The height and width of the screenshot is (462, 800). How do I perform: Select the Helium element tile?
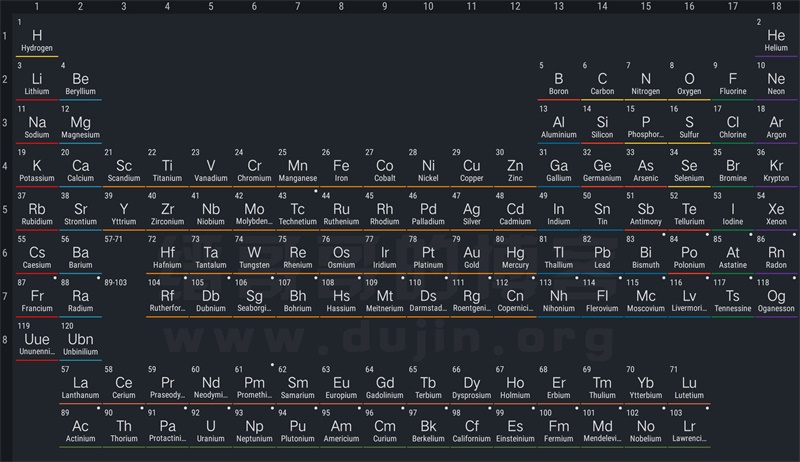(x=776, y=36)
